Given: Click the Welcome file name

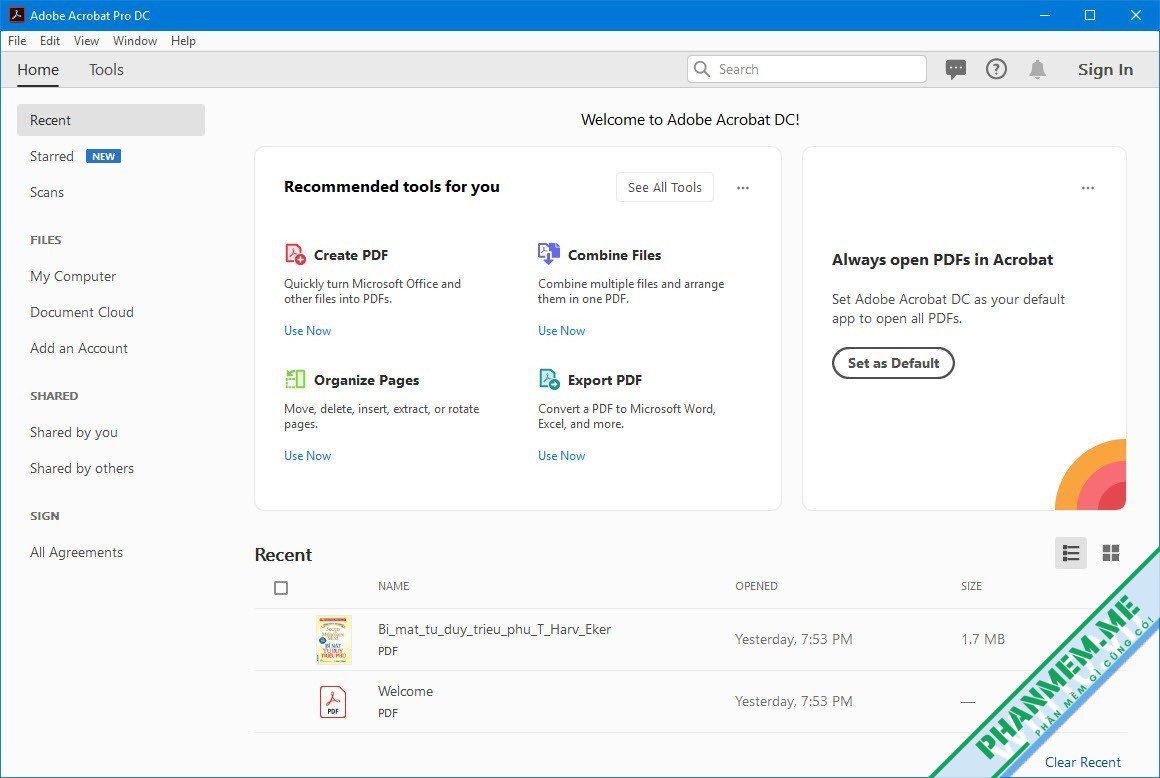Looking at the screenshot, I should (x=405, y=691).
